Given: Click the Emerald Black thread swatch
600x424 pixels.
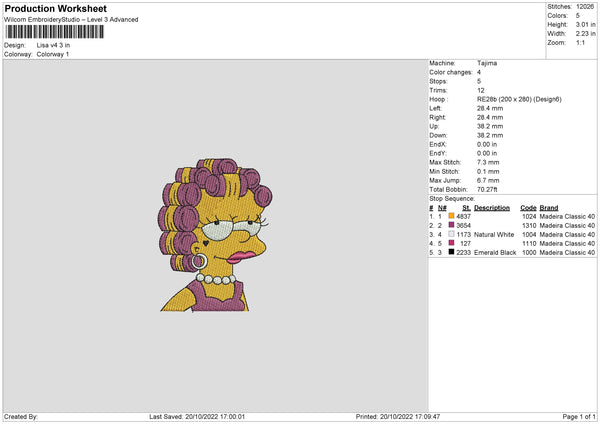Looking at the screenshot, I should click(x=452, y=252).
